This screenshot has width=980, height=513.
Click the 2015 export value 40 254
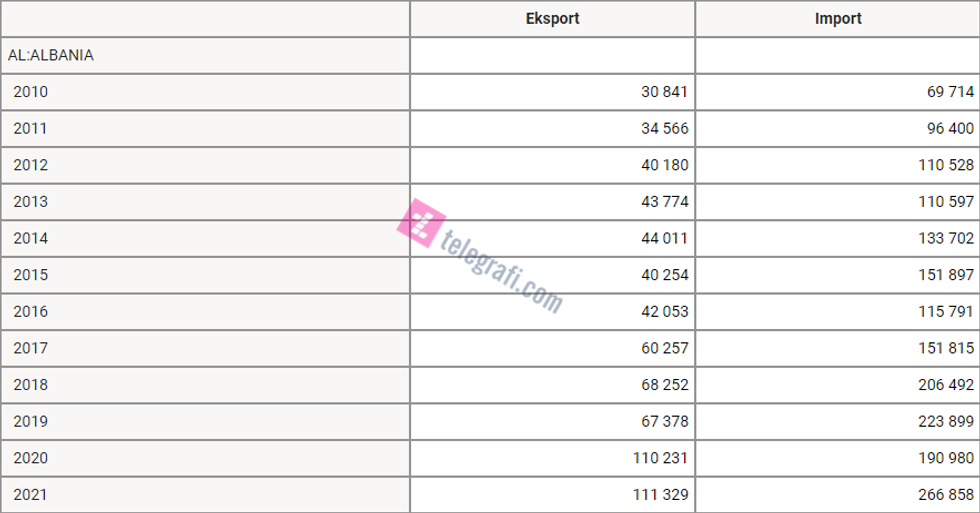coord(664,275)
